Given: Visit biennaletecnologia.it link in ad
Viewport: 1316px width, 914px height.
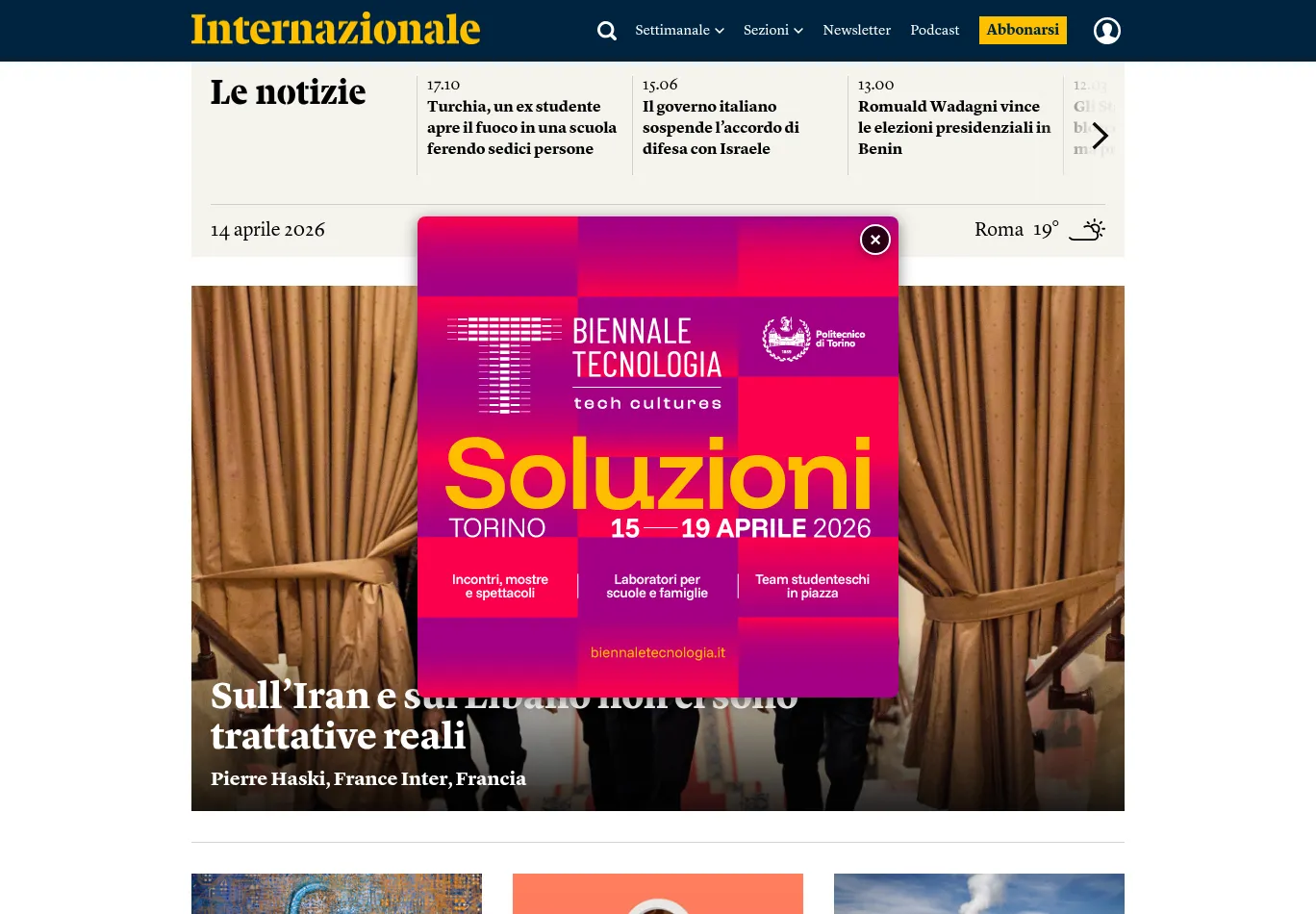Looking at the screenshot, I should pos(658,652).
